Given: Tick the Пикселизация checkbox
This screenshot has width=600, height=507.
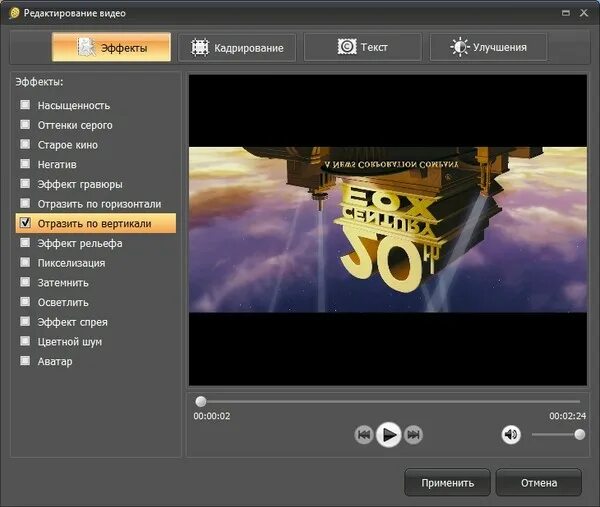Looking at the screenshot, I should pos(25,262).
